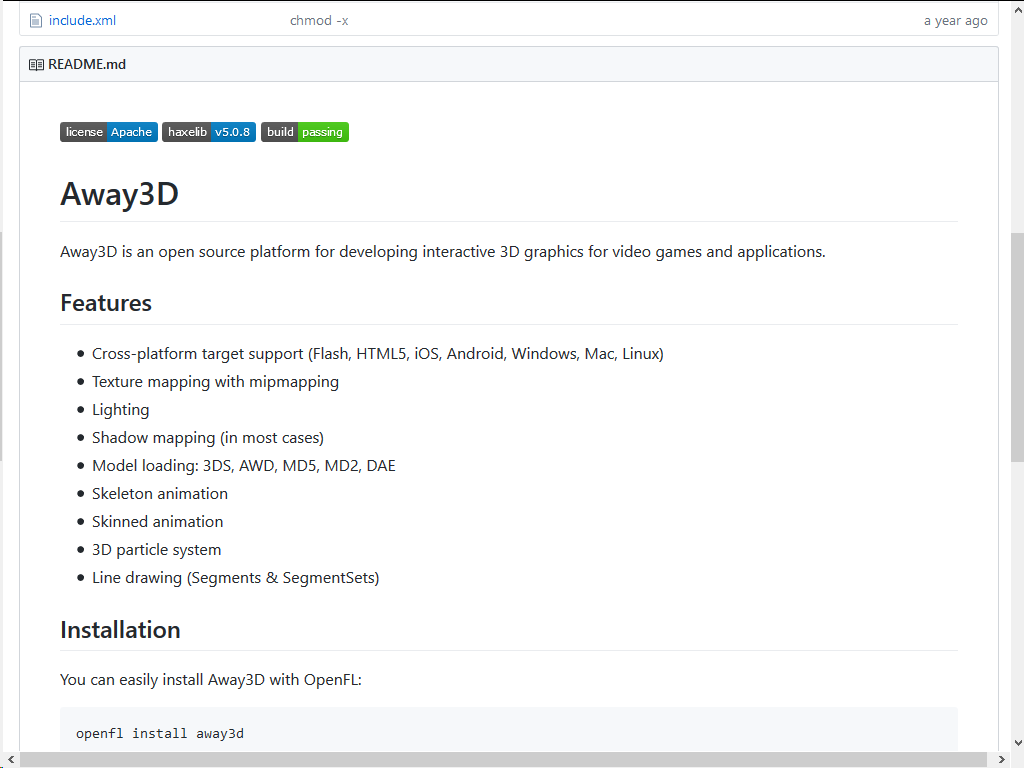Click the vertical scrollbar thumb
Viewport: 1024px width, 768px height.
[1017, 345]
